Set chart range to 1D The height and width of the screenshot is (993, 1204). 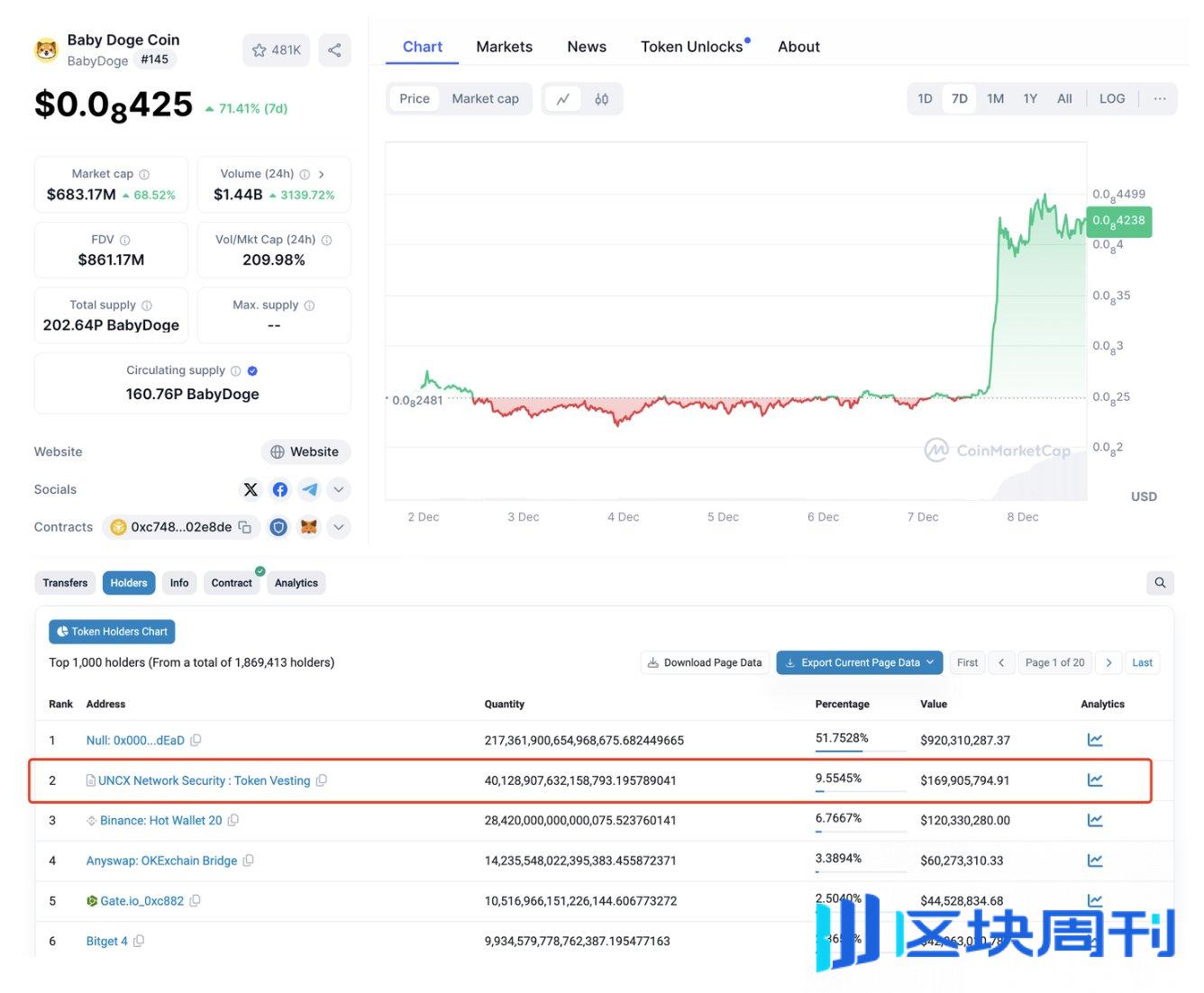[925, 99]
